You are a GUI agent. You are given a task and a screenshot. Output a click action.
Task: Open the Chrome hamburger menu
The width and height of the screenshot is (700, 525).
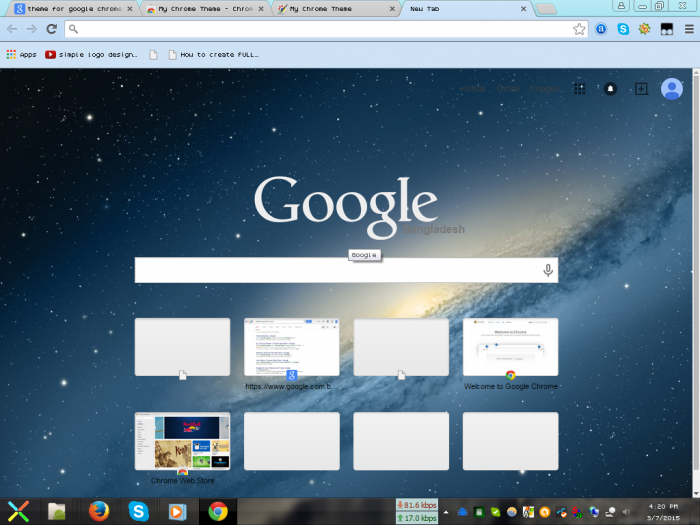[689, 29]
